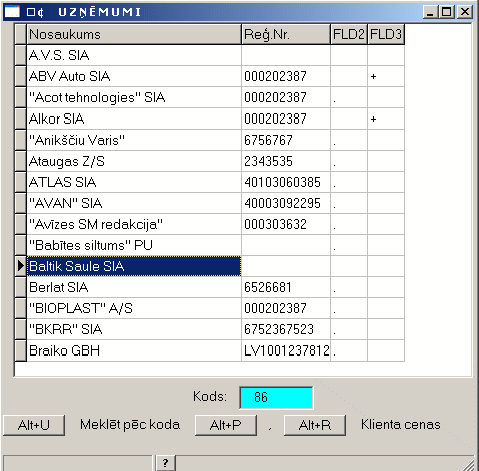Select the "Acot tehnologies" SIA entry
The height and width of the screenshot is (471, 479).
tap(134, 97)
